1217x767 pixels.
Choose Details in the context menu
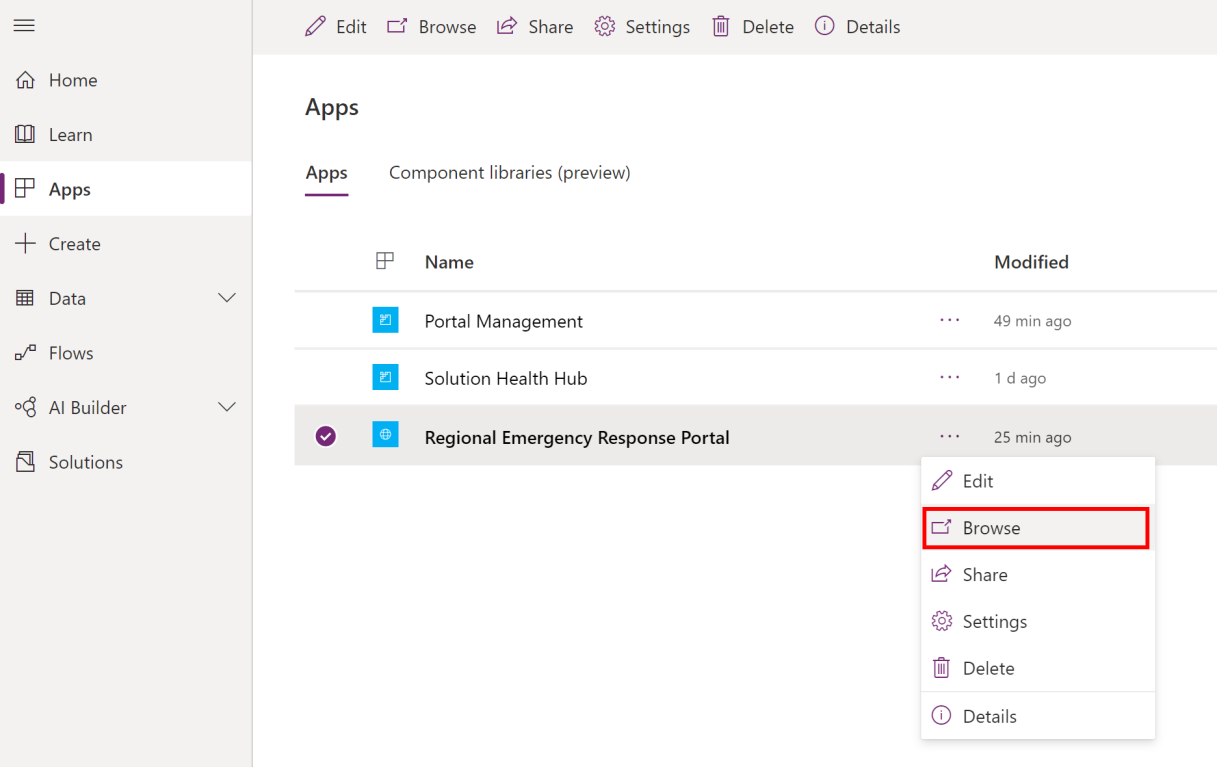coord(1037,716)
